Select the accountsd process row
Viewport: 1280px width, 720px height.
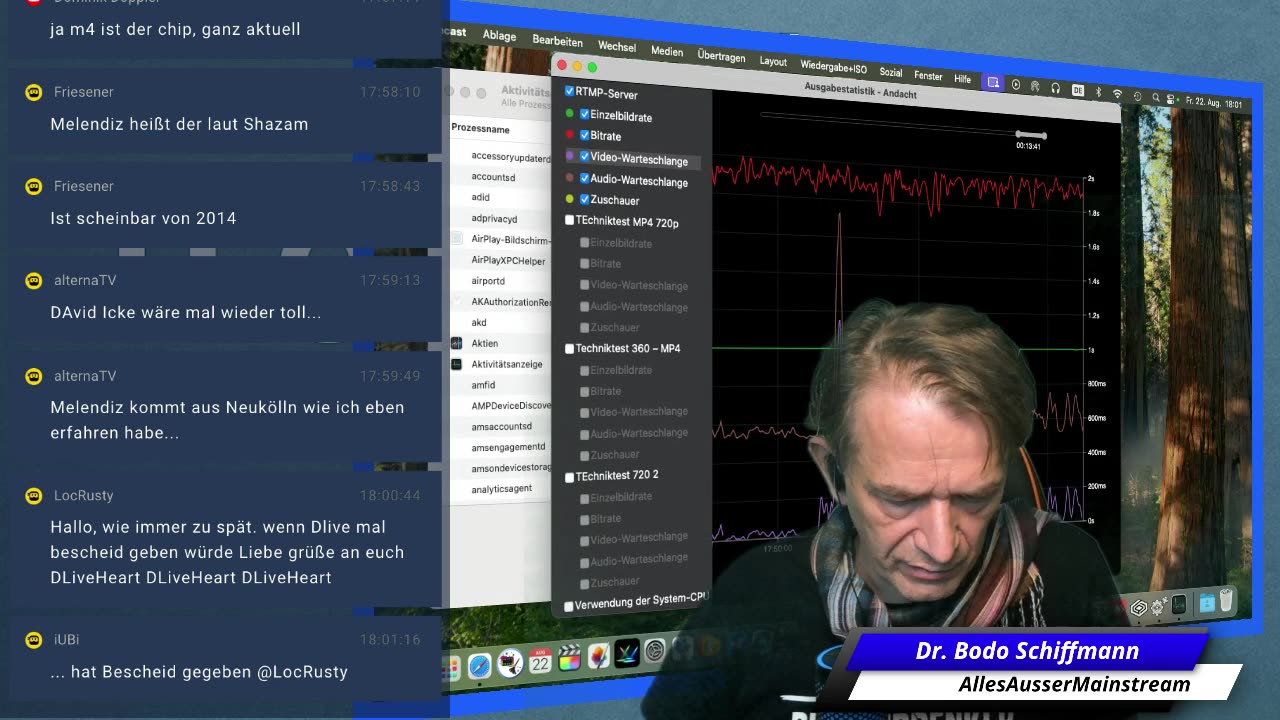click(x=500, y=177)
